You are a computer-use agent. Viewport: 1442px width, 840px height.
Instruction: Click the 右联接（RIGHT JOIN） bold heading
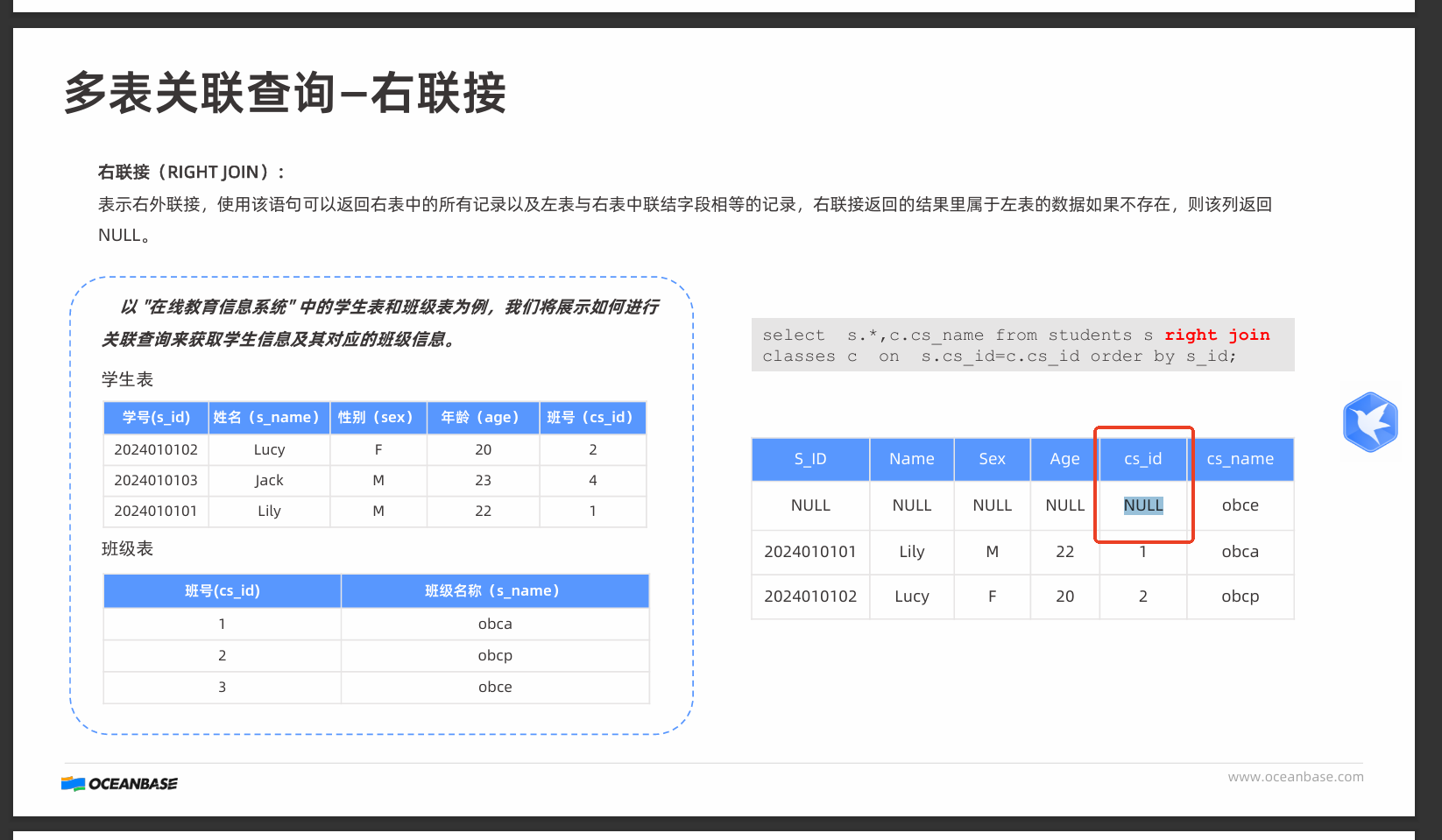(x=191, y=173)
